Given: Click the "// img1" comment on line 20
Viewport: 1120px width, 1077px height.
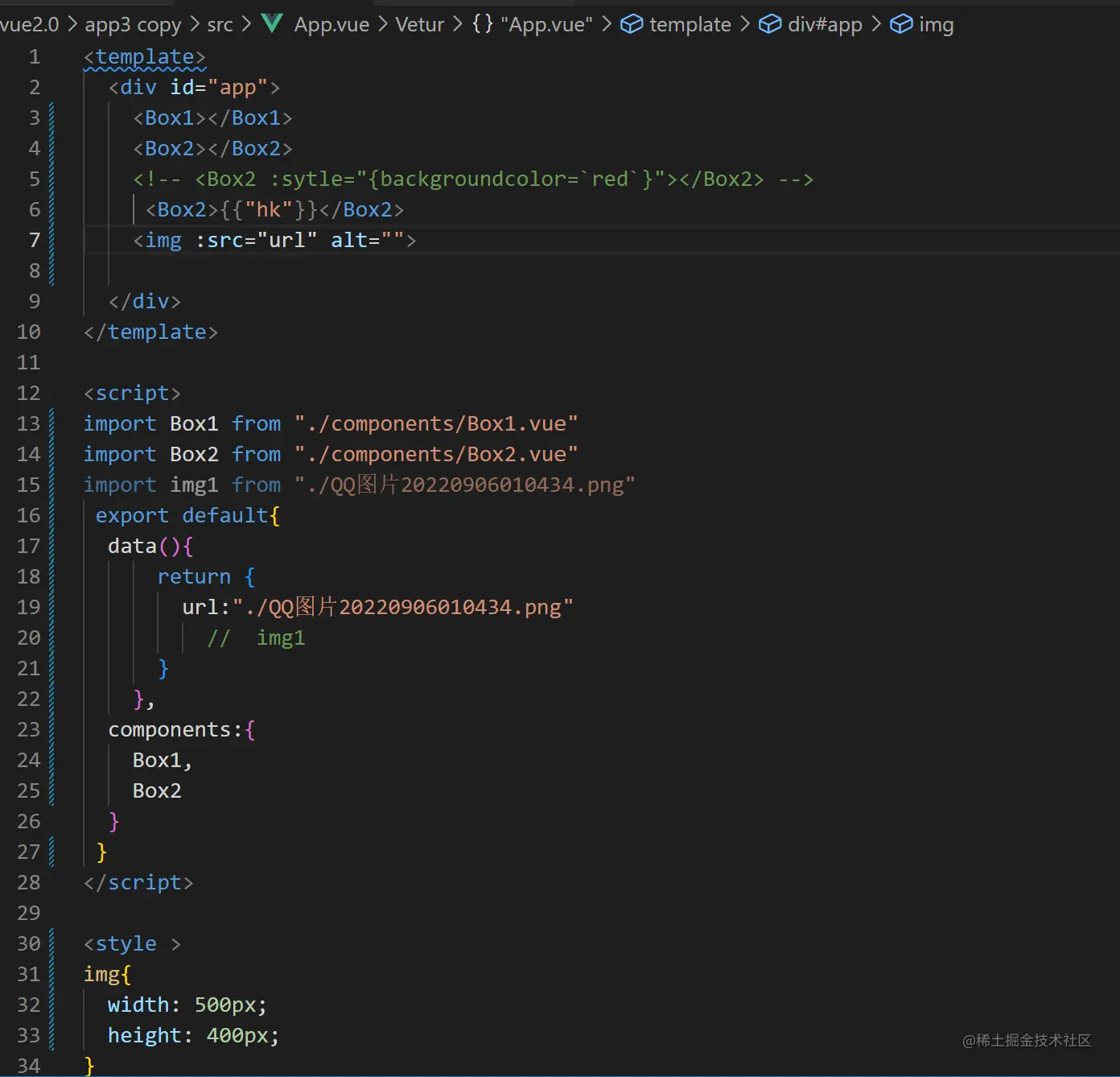Looking at the screenshot, I should pyautogui.click(x=256, y=638).
